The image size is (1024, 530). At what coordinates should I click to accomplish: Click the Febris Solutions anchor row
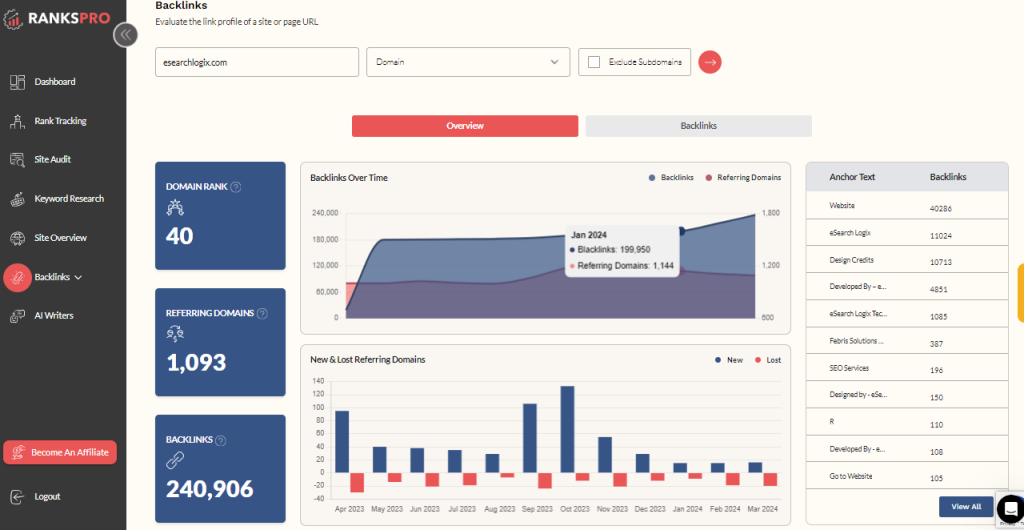907,341
